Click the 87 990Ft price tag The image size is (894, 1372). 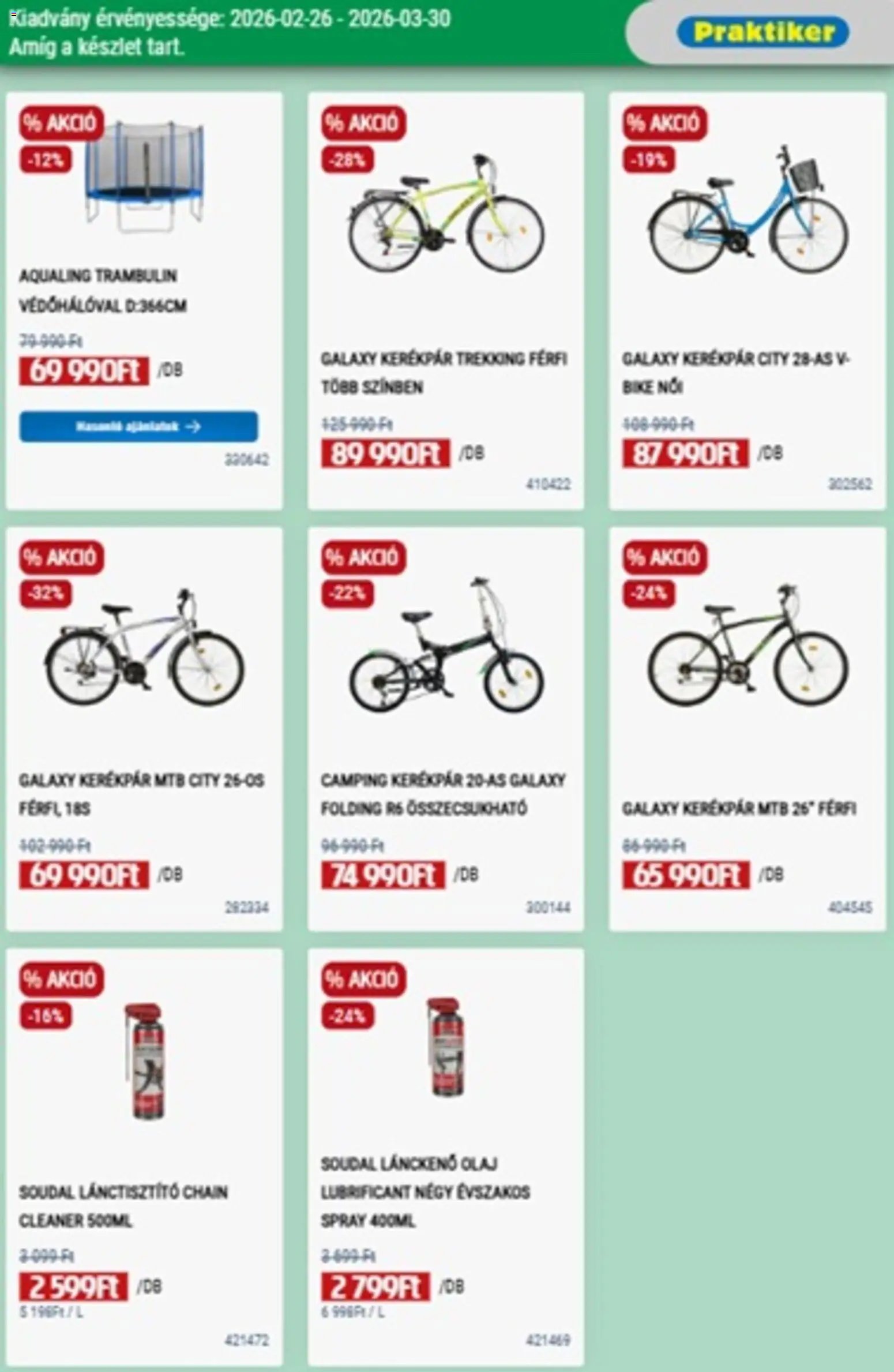(x=686, y=453)
